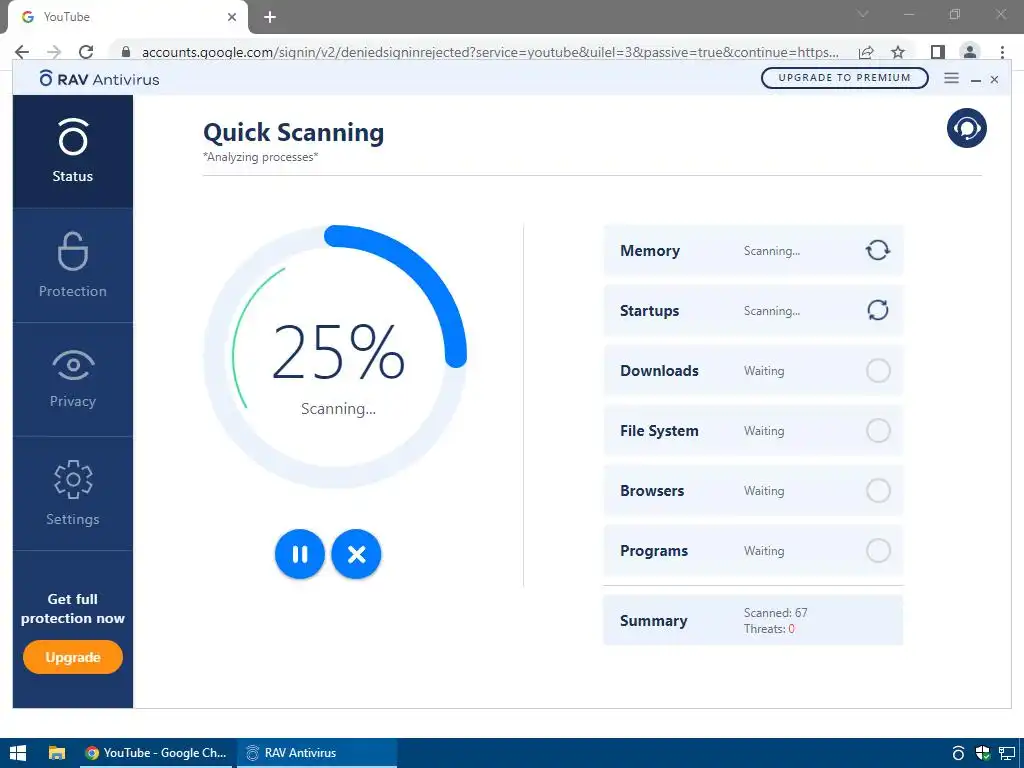This screenshot has height=768, width=1024.
Task: Open the Settings section in sidebar
Action: point(72,494)
